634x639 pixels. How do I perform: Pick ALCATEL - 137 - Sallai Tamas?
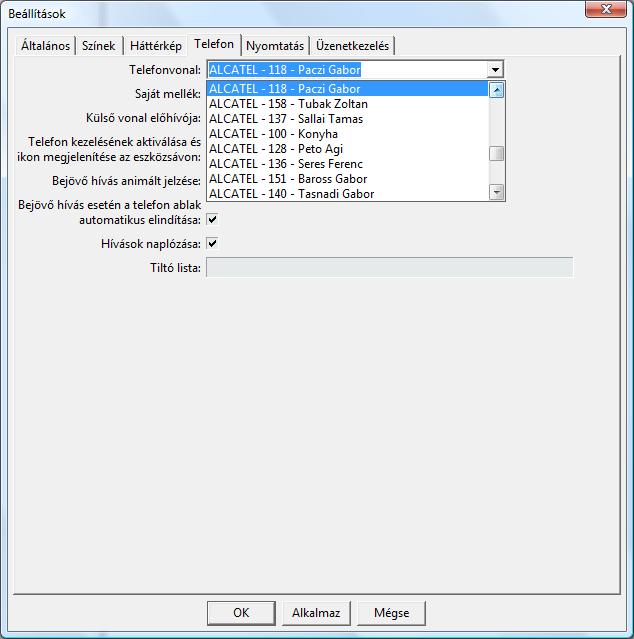(x=347, y=119)
